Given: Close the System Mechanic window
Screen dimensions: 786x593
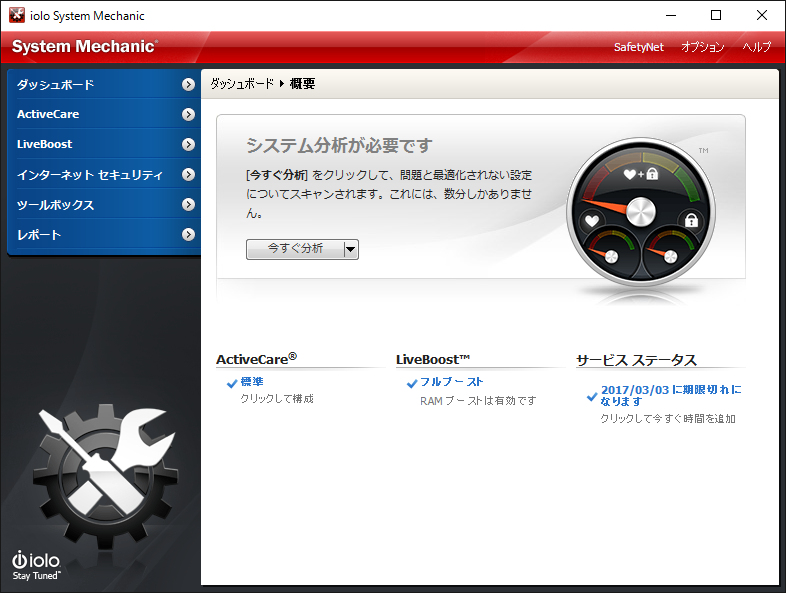Looking at the screenshot, I should tap(761, 16).
